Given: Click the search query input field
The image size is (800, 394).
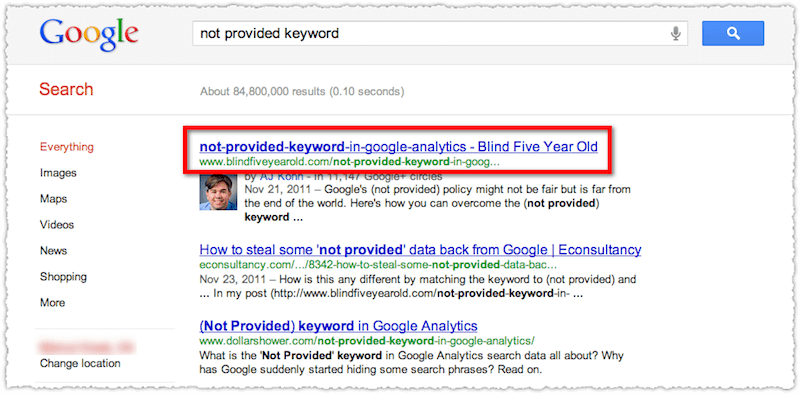Looking at the screenshot, I should pyautogui.click(x=440, y=34).
